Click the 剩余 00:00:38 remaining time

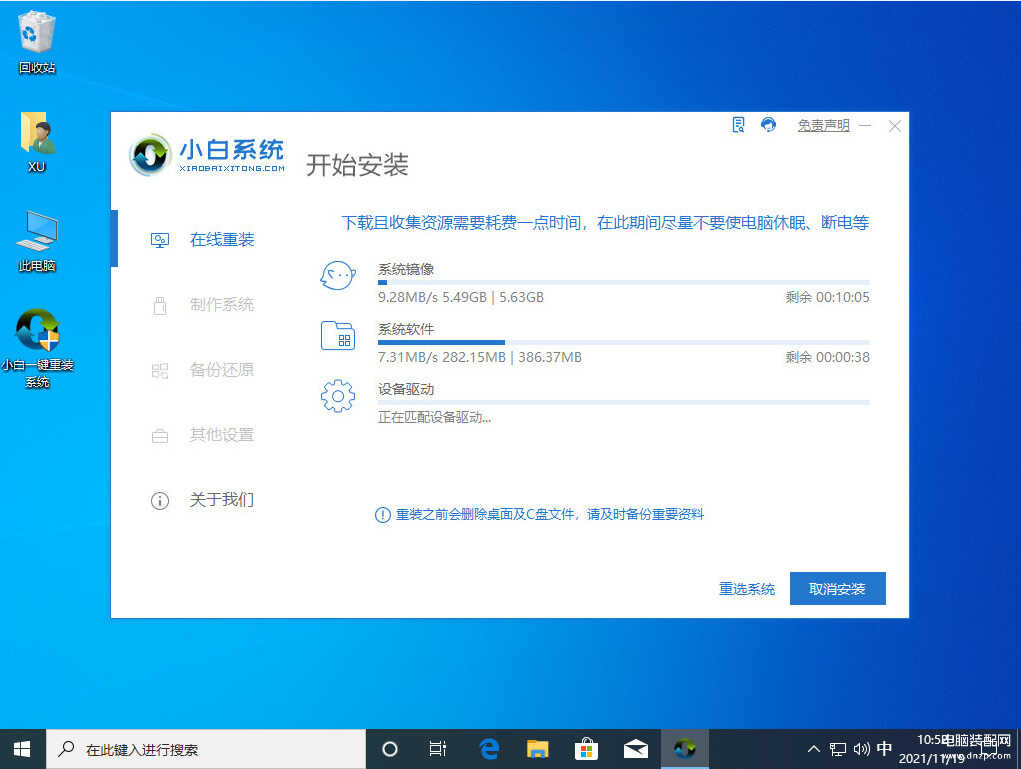coord(828,357)
